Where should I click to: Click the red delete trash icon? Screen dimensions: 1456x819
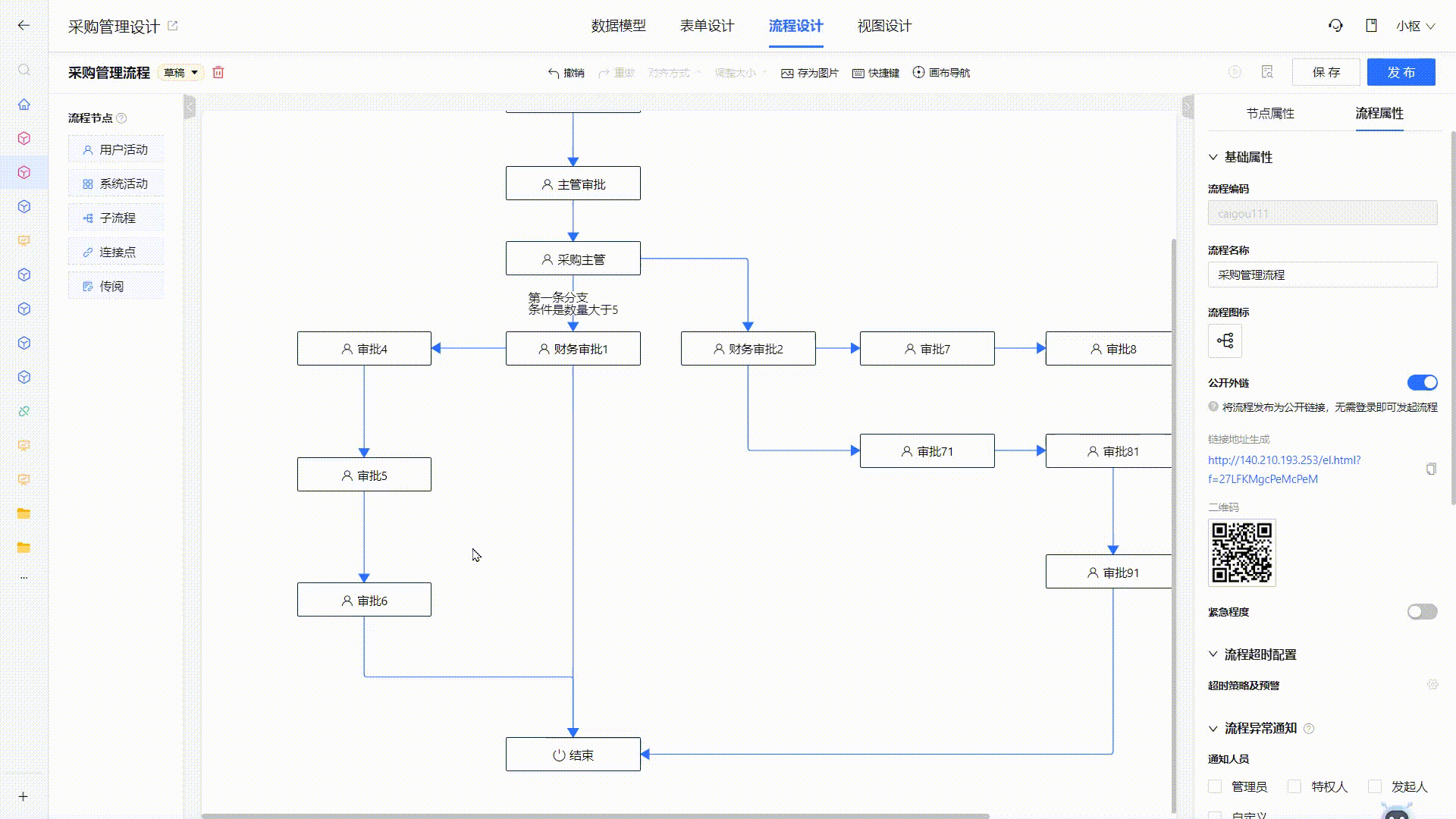click(x=218, y=73)
